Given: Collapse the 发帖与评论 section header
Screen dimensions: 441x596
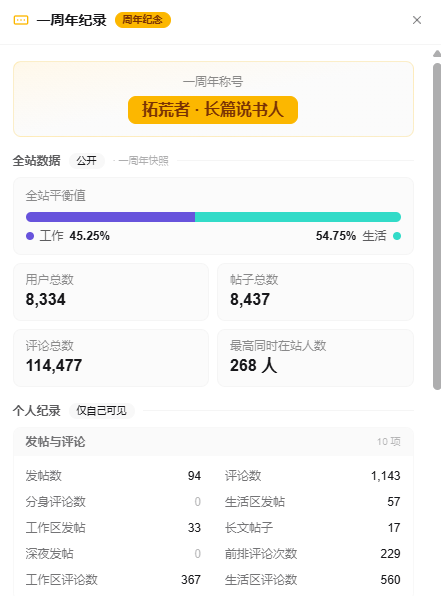Looking at the screenshot, I should [x=213, y=442].
